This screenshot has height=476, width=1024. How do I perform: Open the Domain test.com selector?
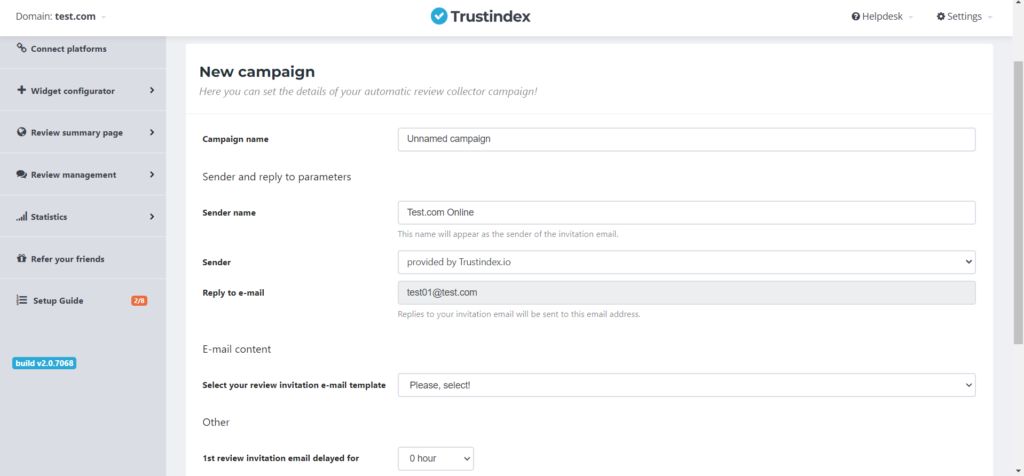[61, 17]
